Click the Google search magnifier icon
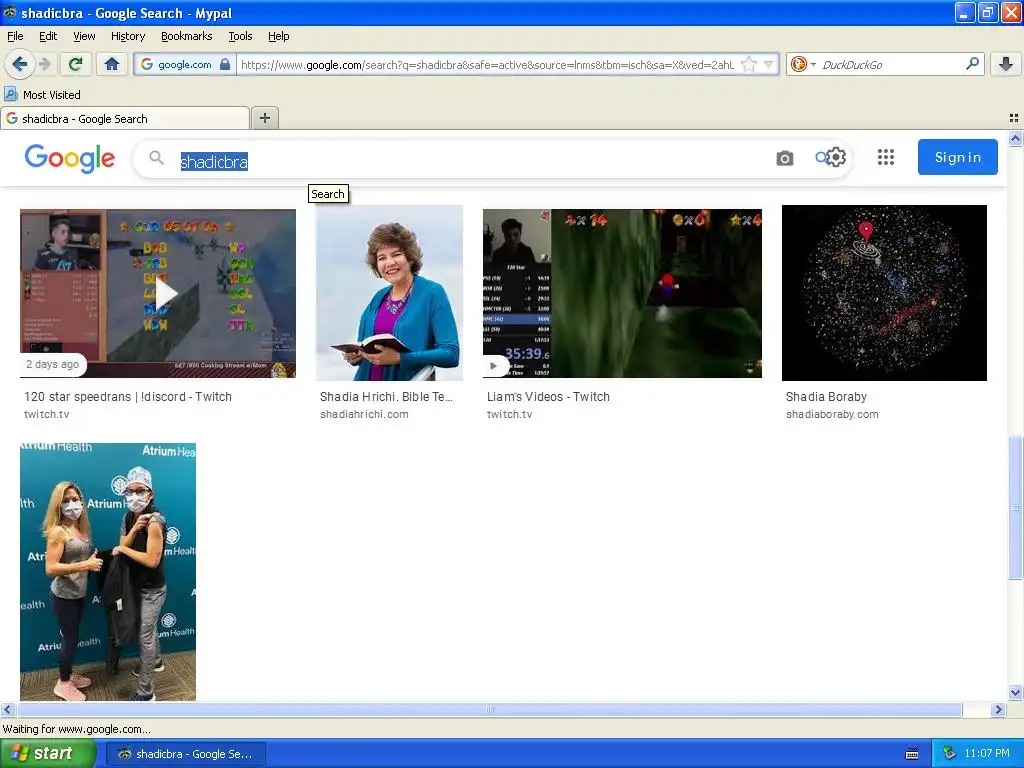Viewport: 1024px width, 768px height. pos(156,158)
